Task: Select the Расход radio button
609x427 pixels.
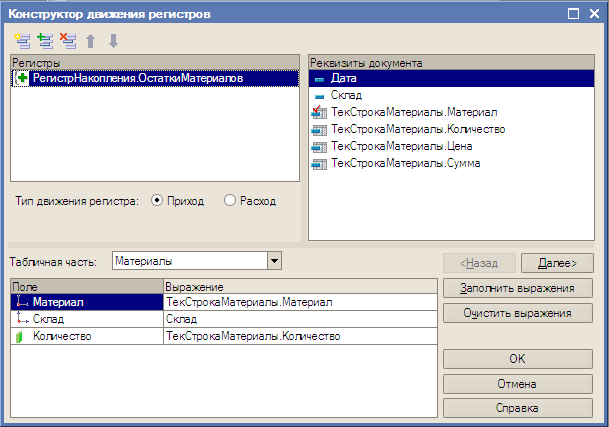Action: [230, 200]
